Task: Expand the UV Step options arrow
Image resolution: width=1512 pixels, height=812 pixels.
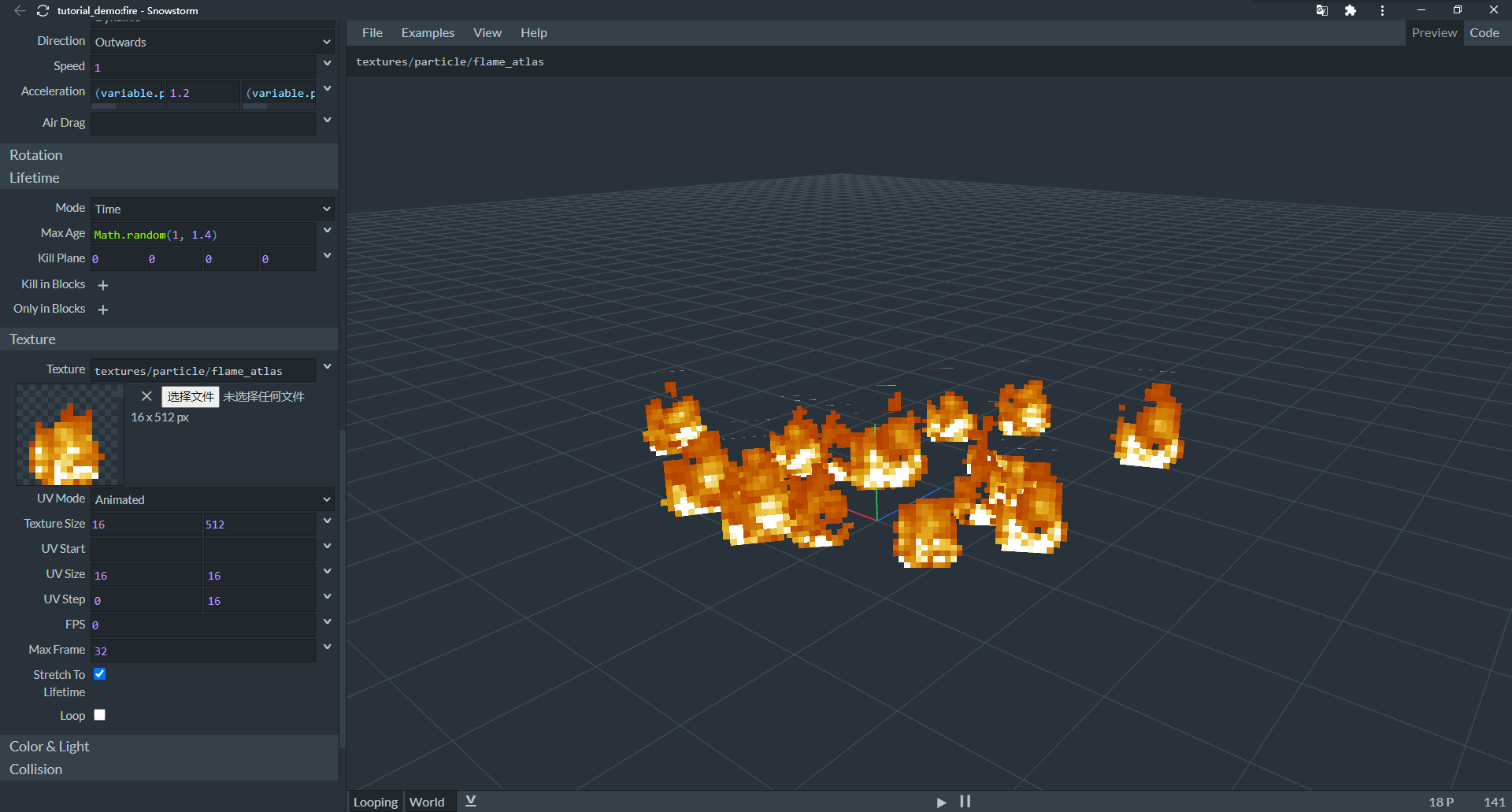Action: coord(328,596)
